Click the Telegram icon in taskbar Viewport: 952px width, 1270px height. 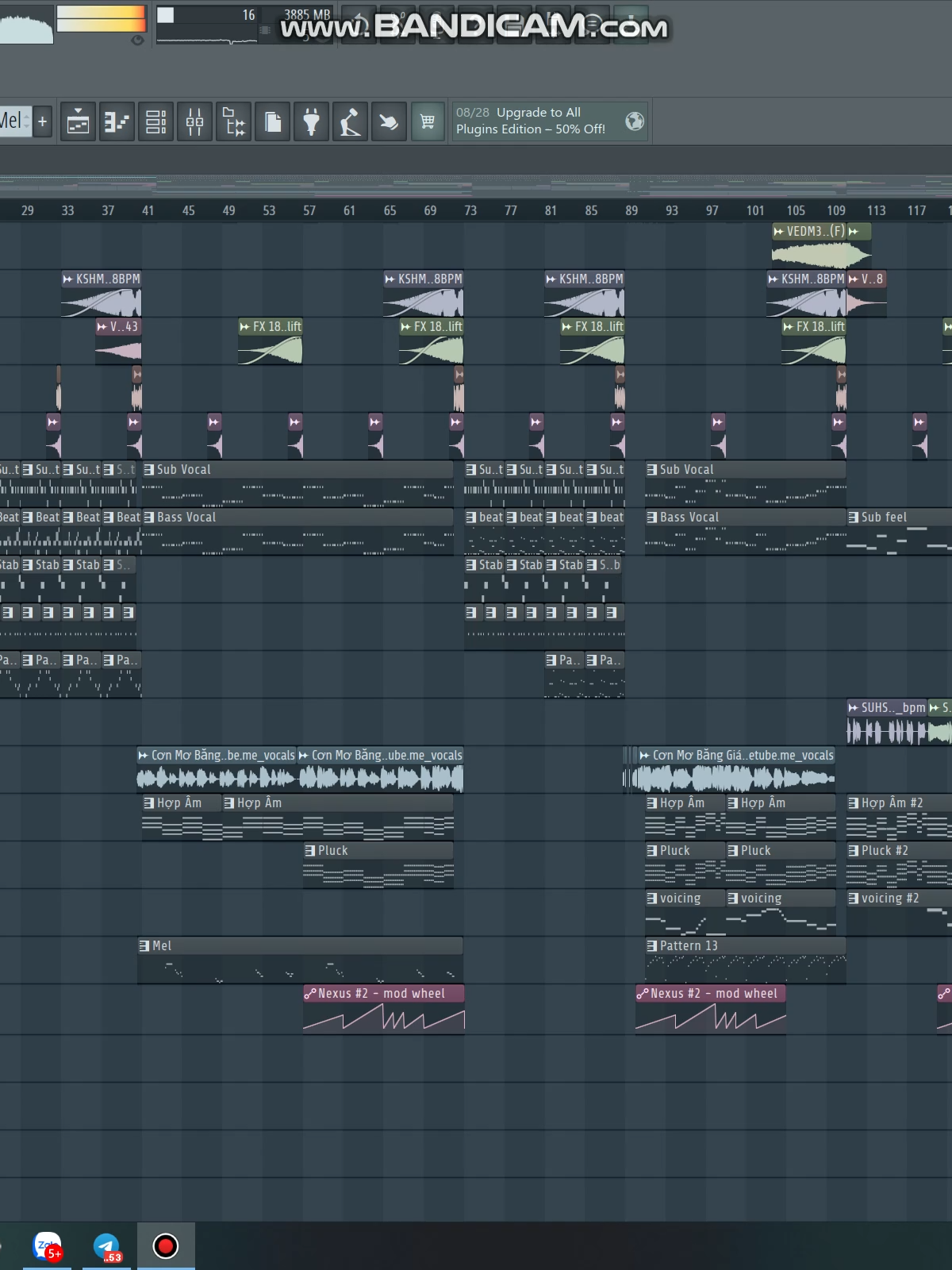(x=106, y=1246)
